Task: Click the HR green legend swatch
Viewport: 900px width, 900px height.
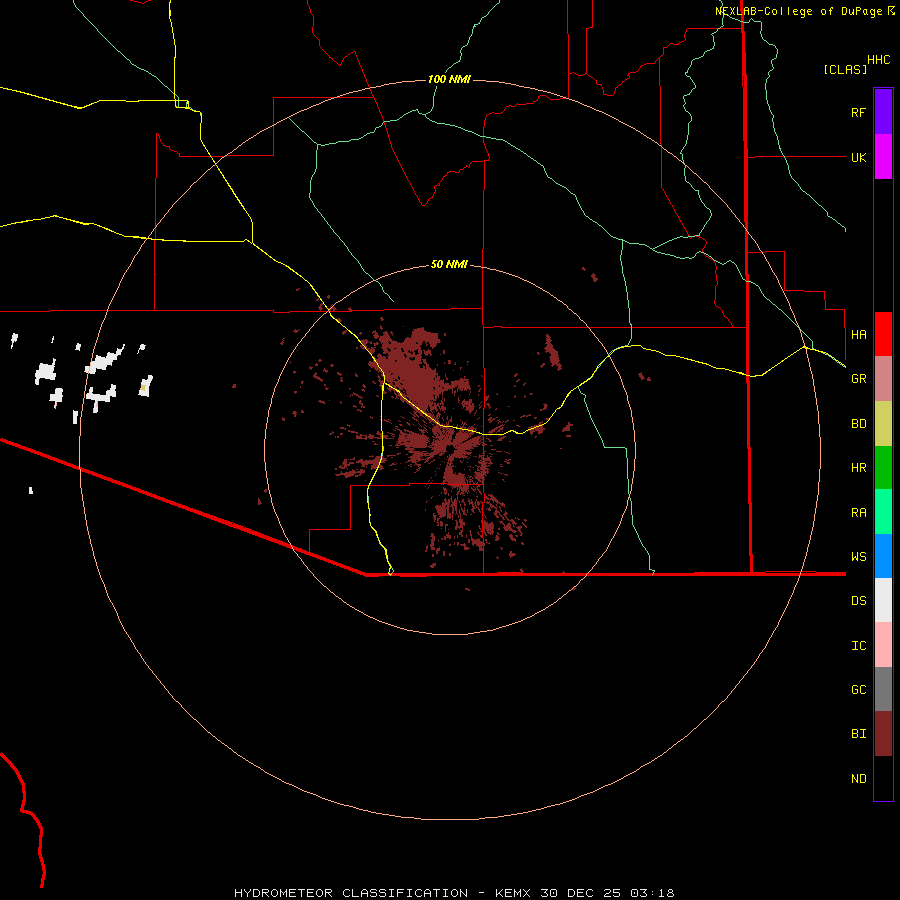Action: (883, 467)
